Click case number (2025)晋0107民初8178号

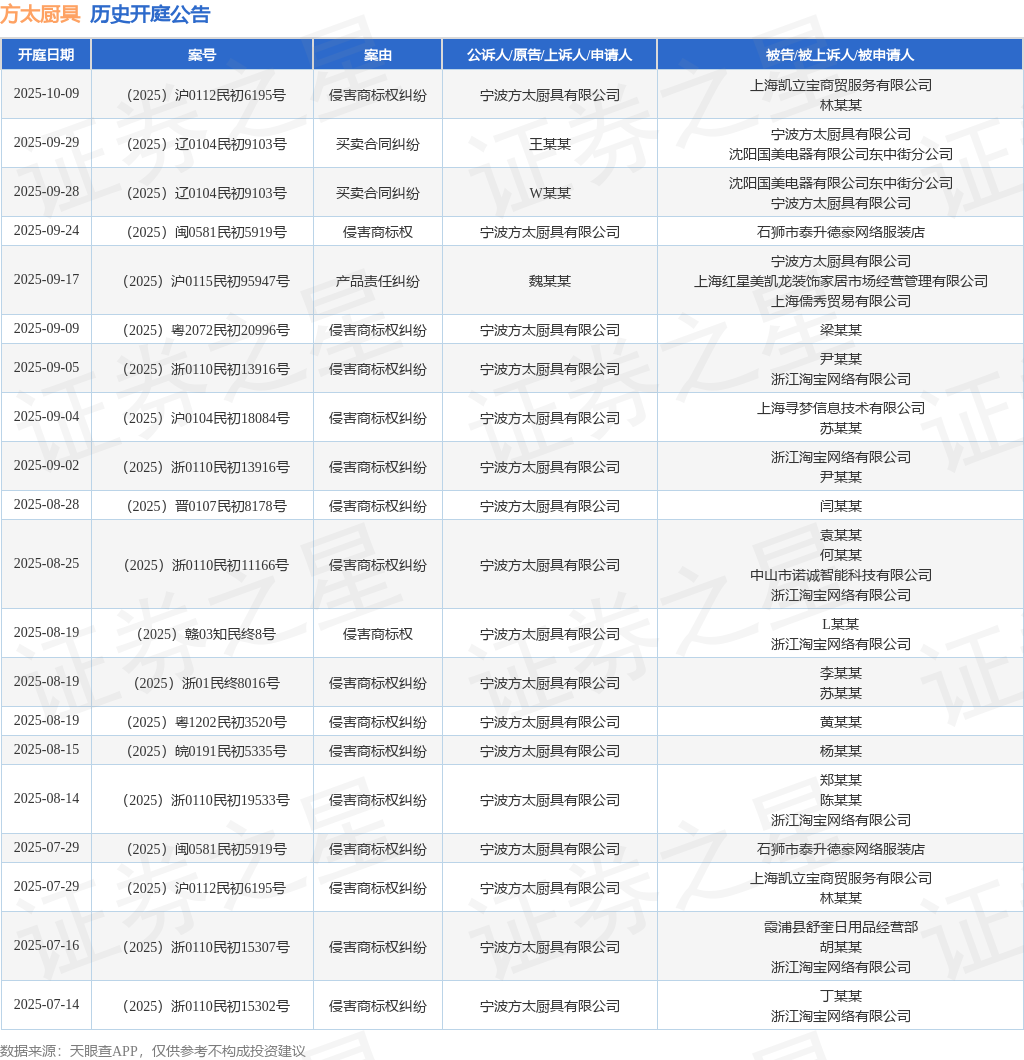click(x=205, y=506)
